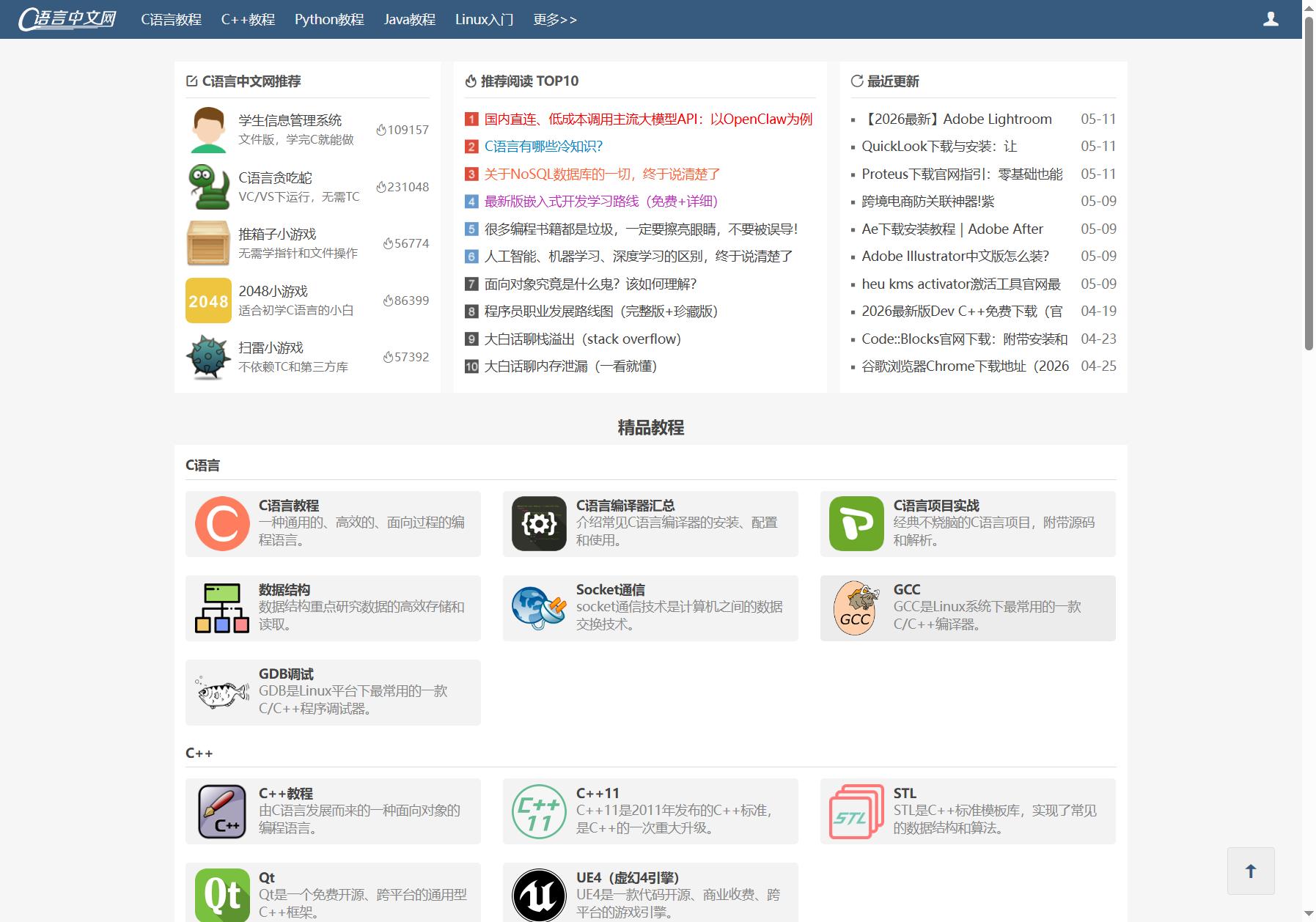The image size is (1316, 922).
Task: Open the article C语言有哪些冷知识?
Action: (x=543, y=147)
